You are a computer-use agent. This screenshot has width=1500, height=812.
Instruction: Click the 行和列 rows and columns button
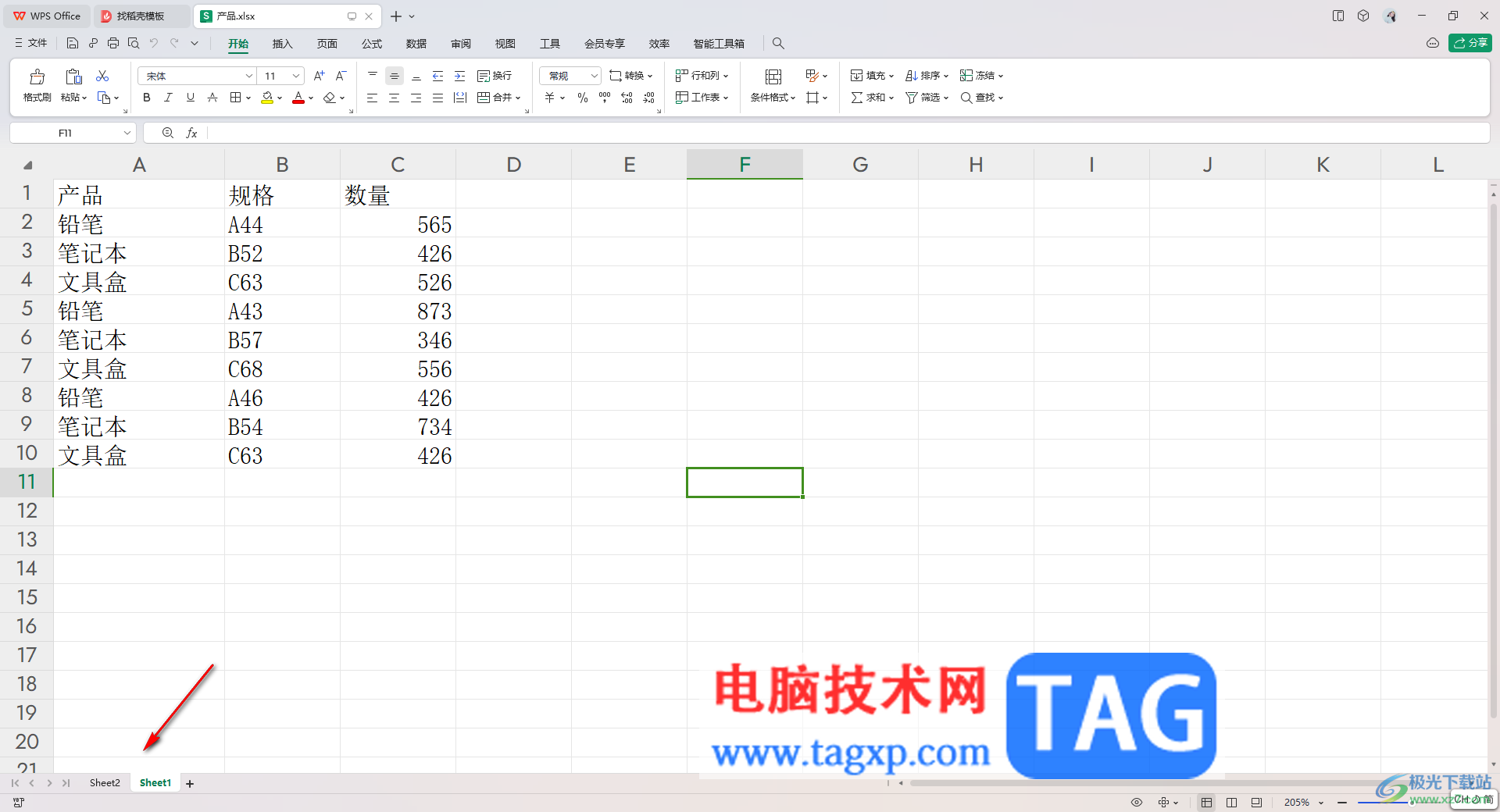pyautogui.click(x=702, y=76)
